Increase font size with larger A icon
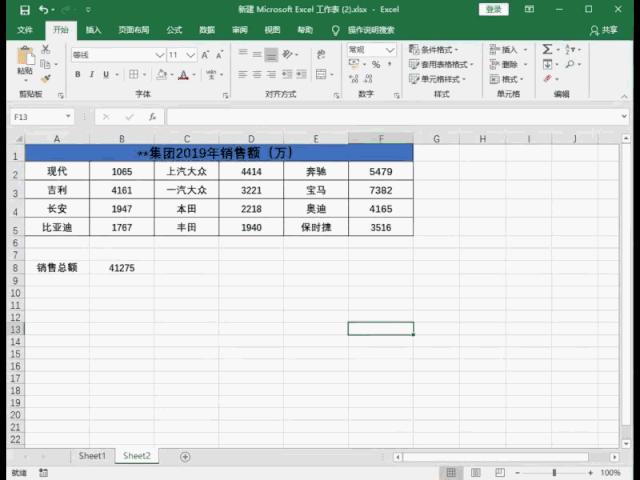This screenshot has height=480, width=640. pyautogui.click(x=205, y=55)
